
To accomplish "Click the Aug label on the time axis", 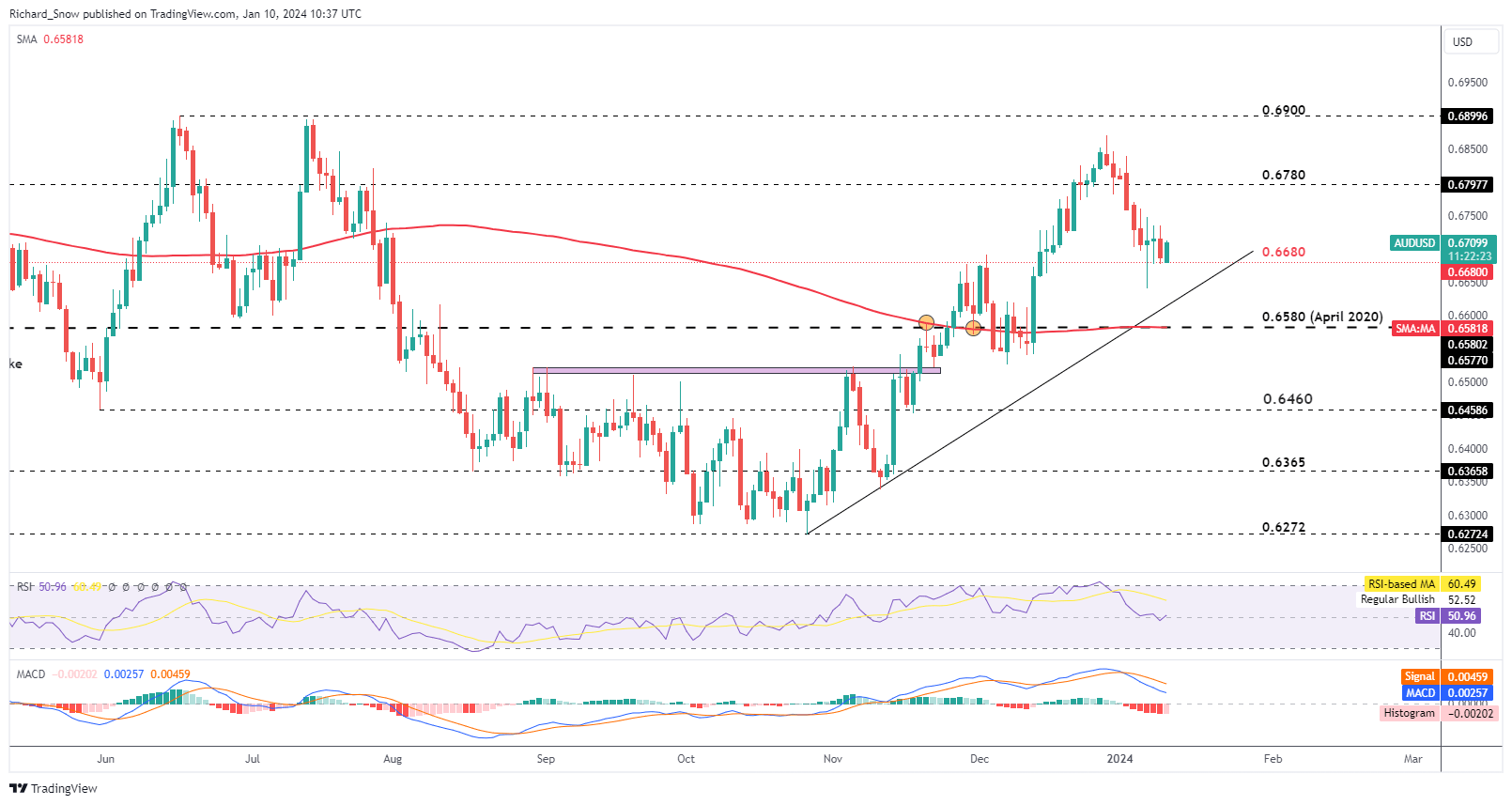I will (393, 759).
